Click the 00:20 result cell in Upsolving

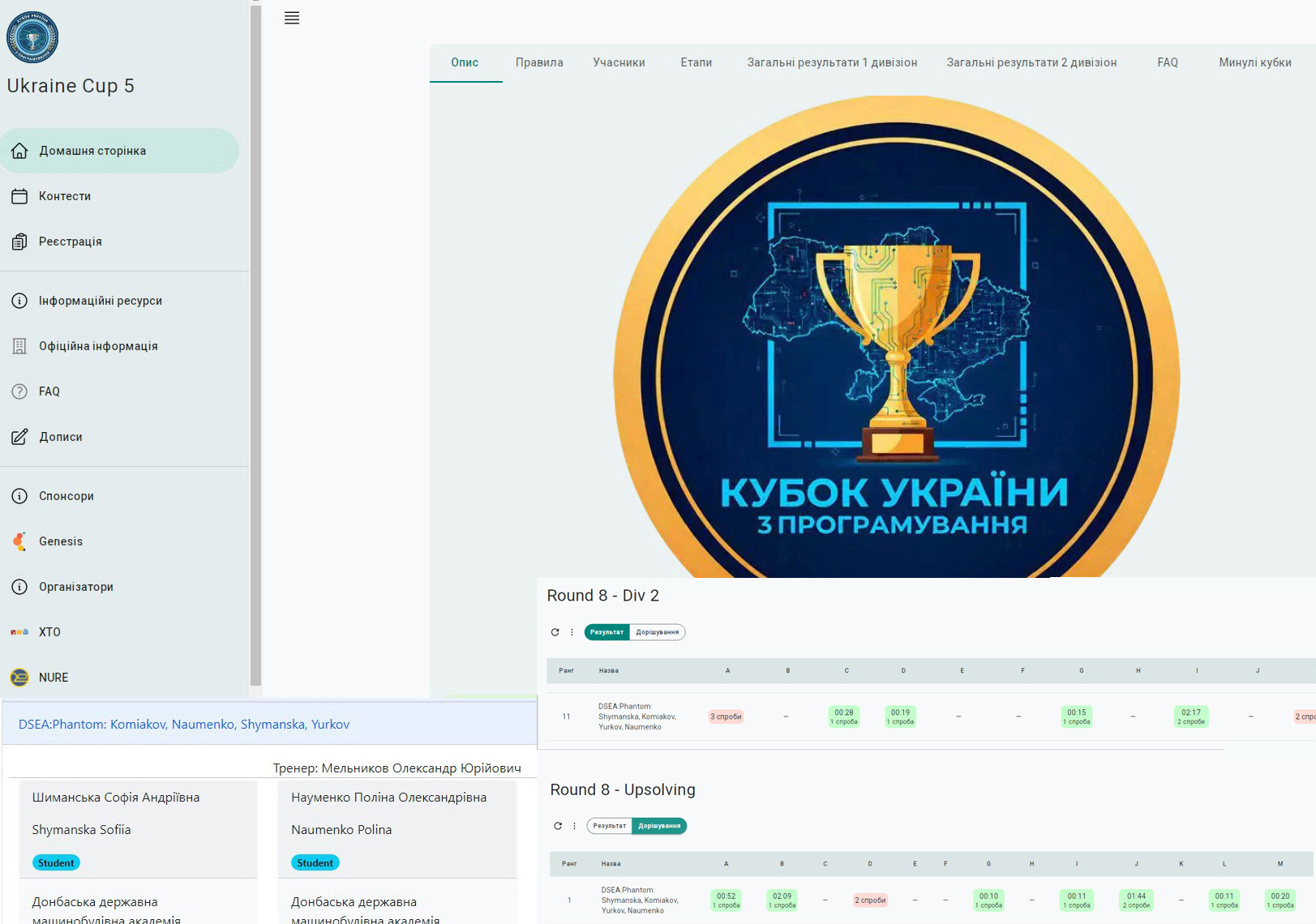tap(1280, 901)
